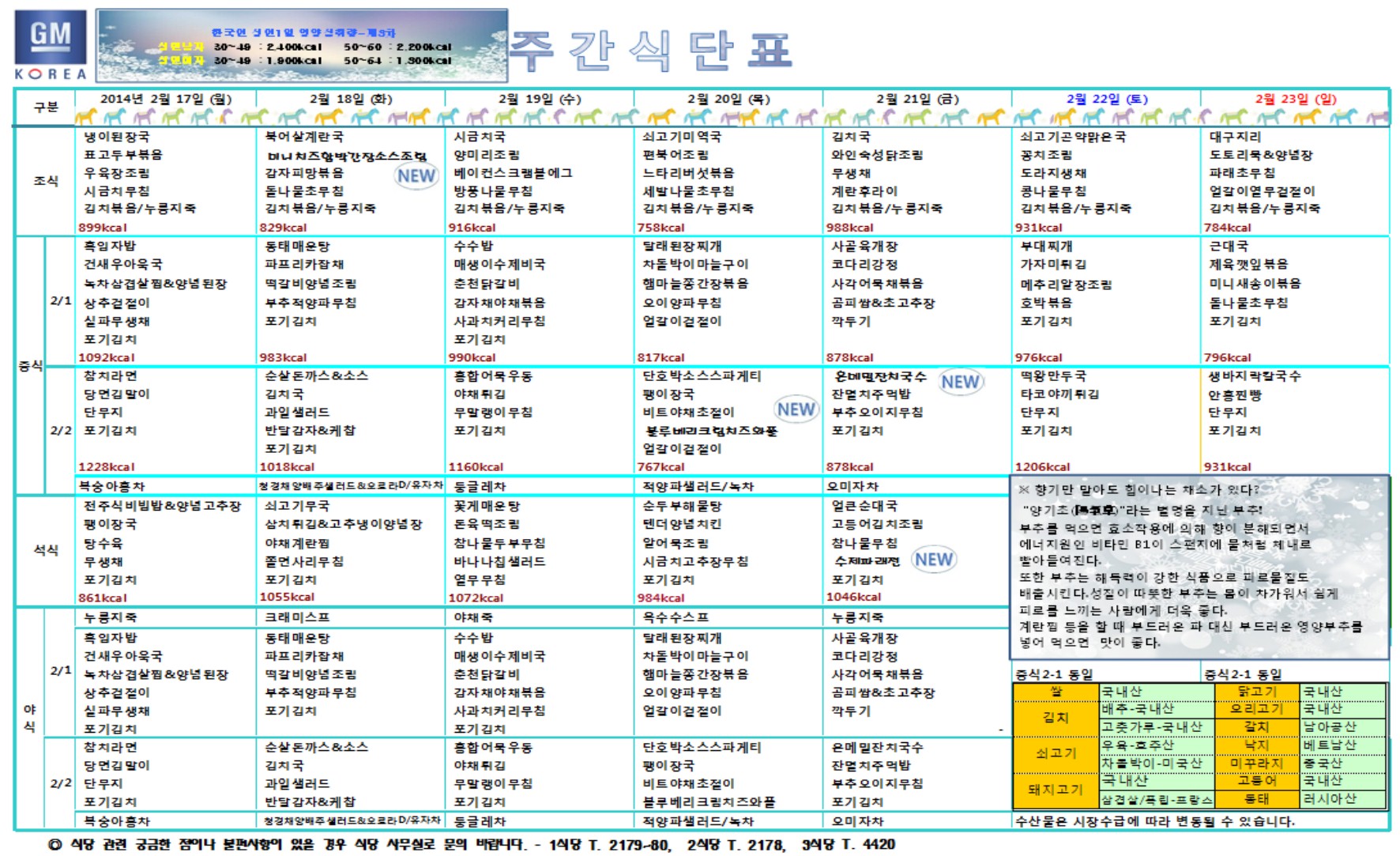Screen dimensions: 1400x856
Task: Click the NEW badge beside 감자피망볶음
Action: tap(416, 175)
